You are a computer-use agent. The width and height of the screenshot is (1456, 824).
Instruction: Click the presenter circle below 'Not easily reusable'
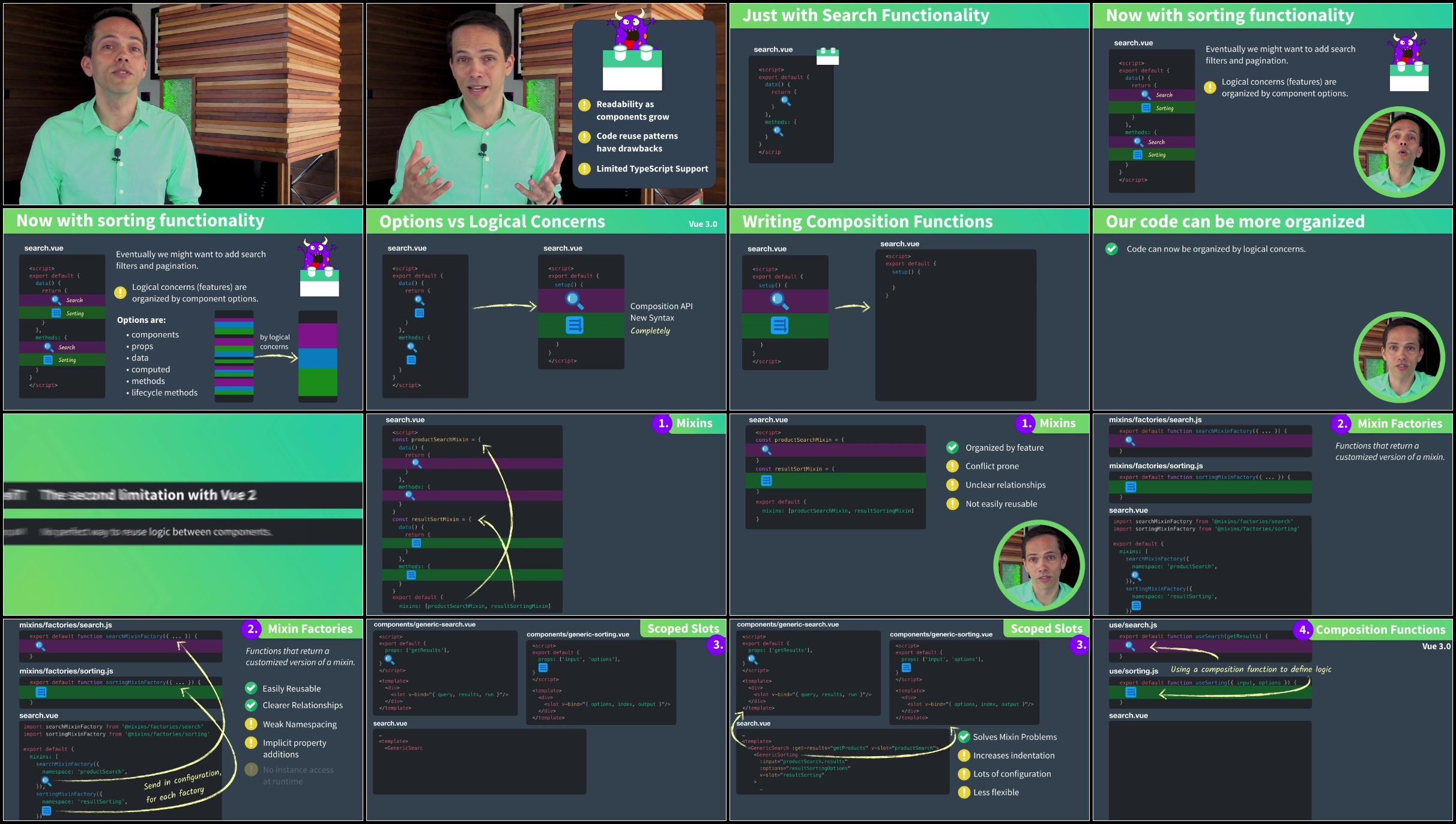click(1039, 565)
